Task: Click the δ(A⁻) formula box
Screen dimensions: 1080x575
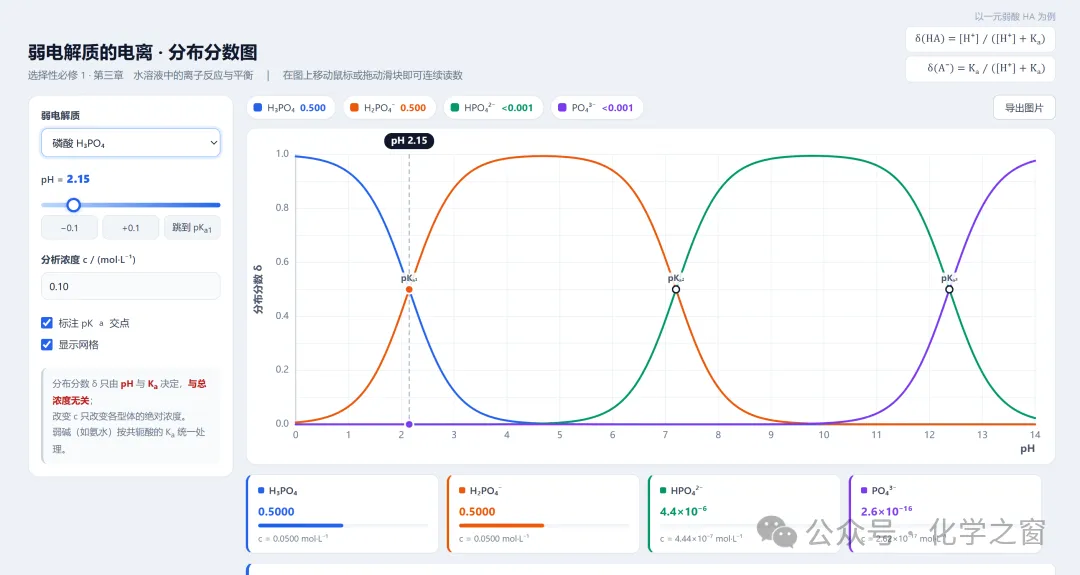Action: tap(980, 68)
